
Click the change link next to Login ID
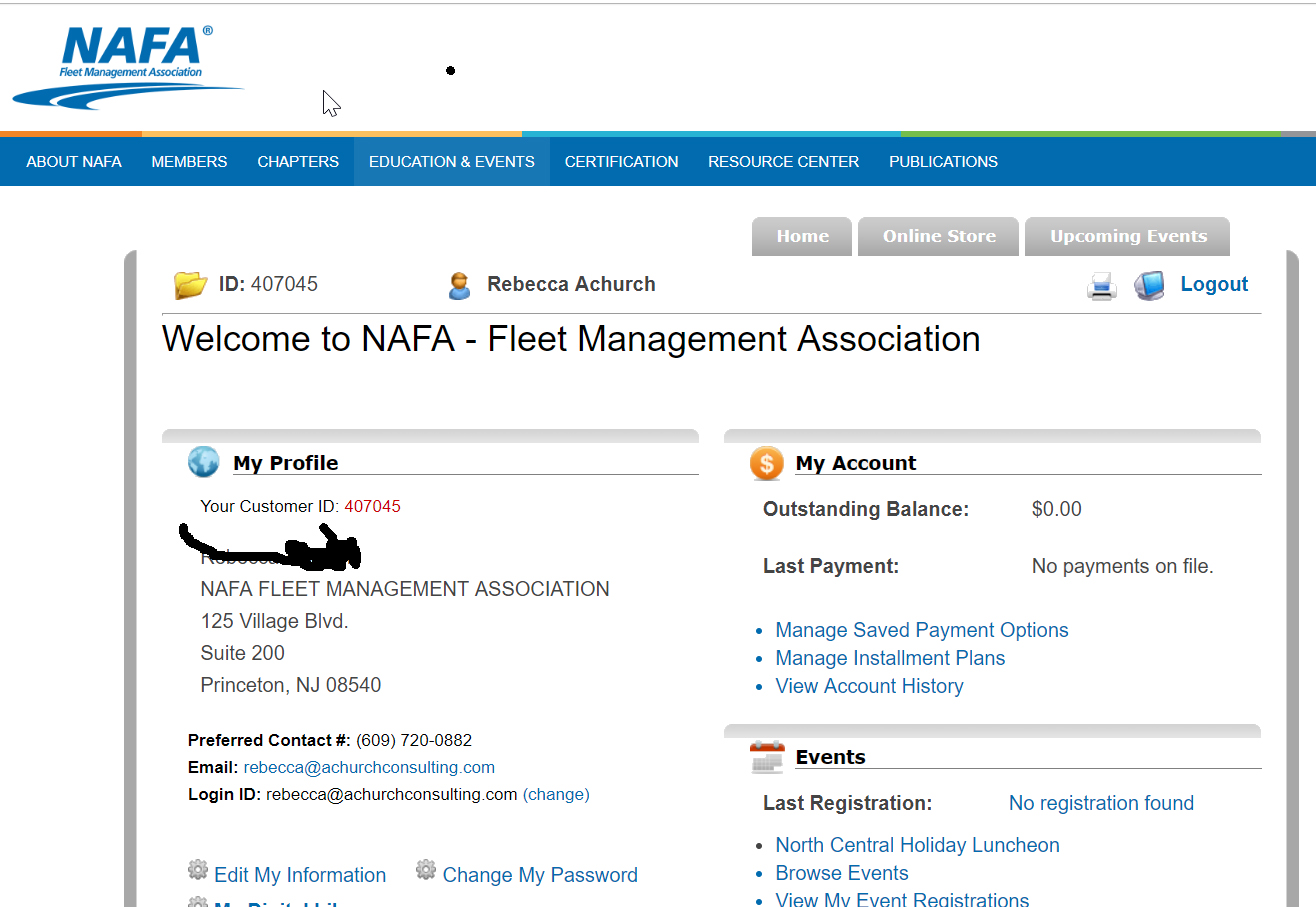(x=556, y=795)
